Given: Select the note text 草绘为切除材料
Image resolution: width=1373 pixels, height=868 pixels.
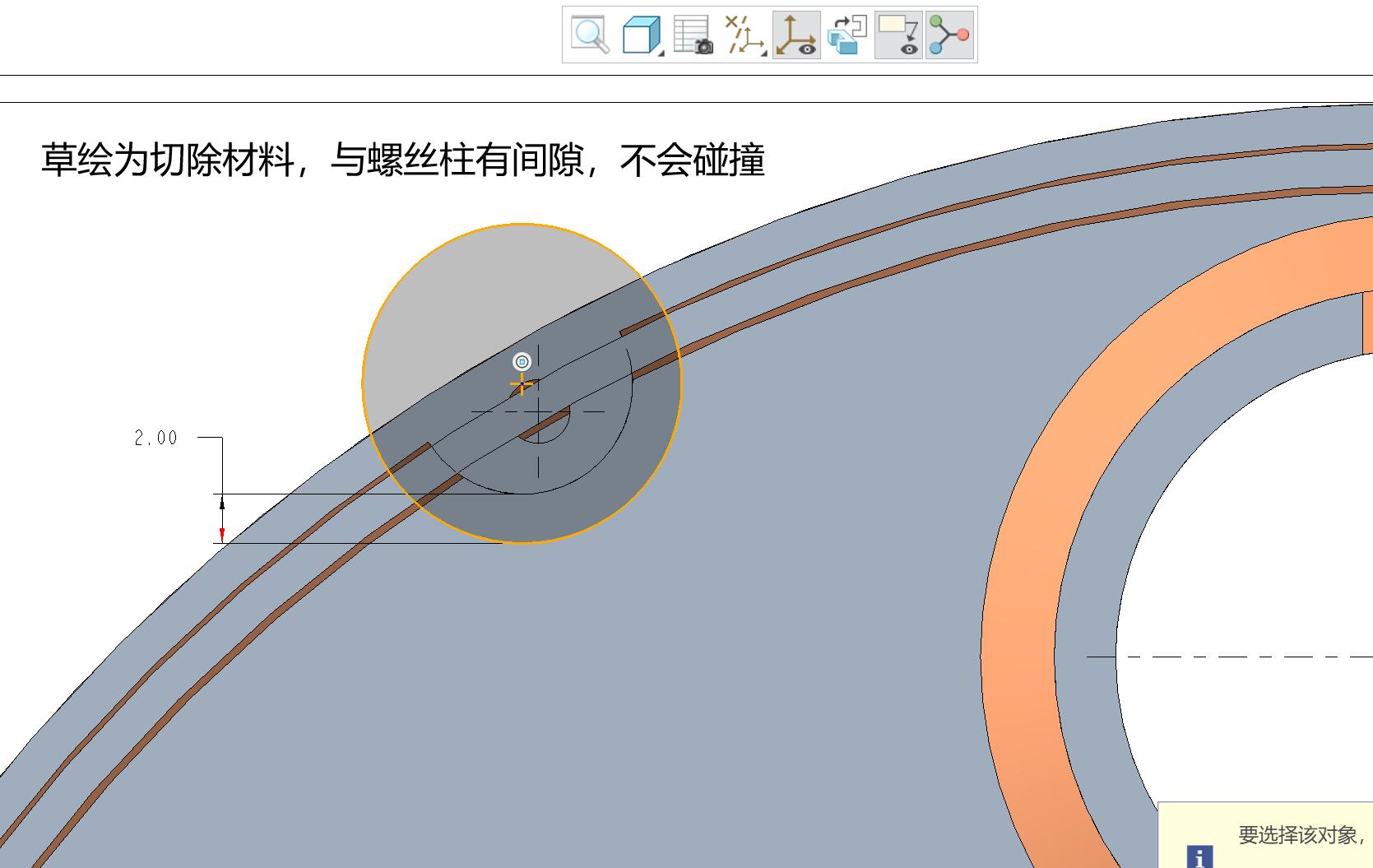Looking at the screenshot, I should point(168,160).
